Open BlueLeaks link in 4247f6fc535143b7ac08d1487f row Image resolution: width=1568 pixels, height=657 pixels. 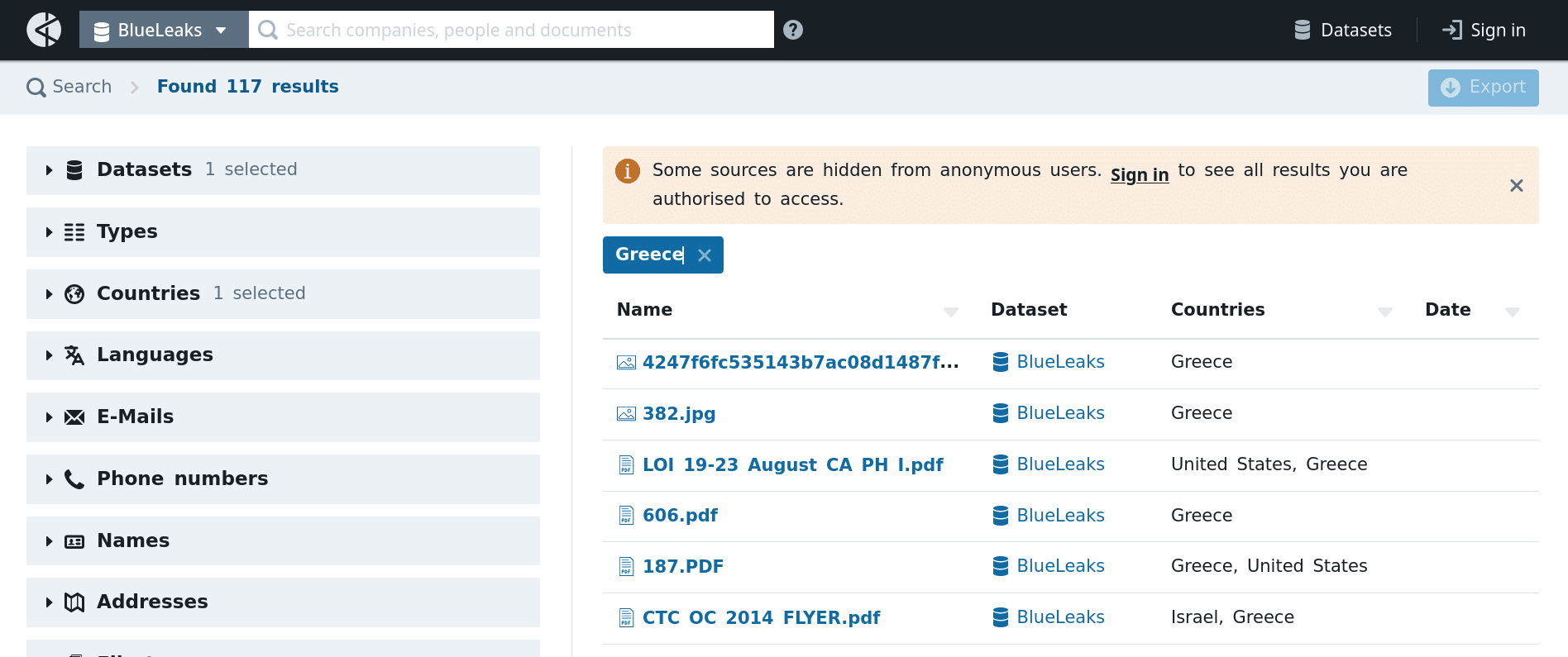coord(1049,362)
